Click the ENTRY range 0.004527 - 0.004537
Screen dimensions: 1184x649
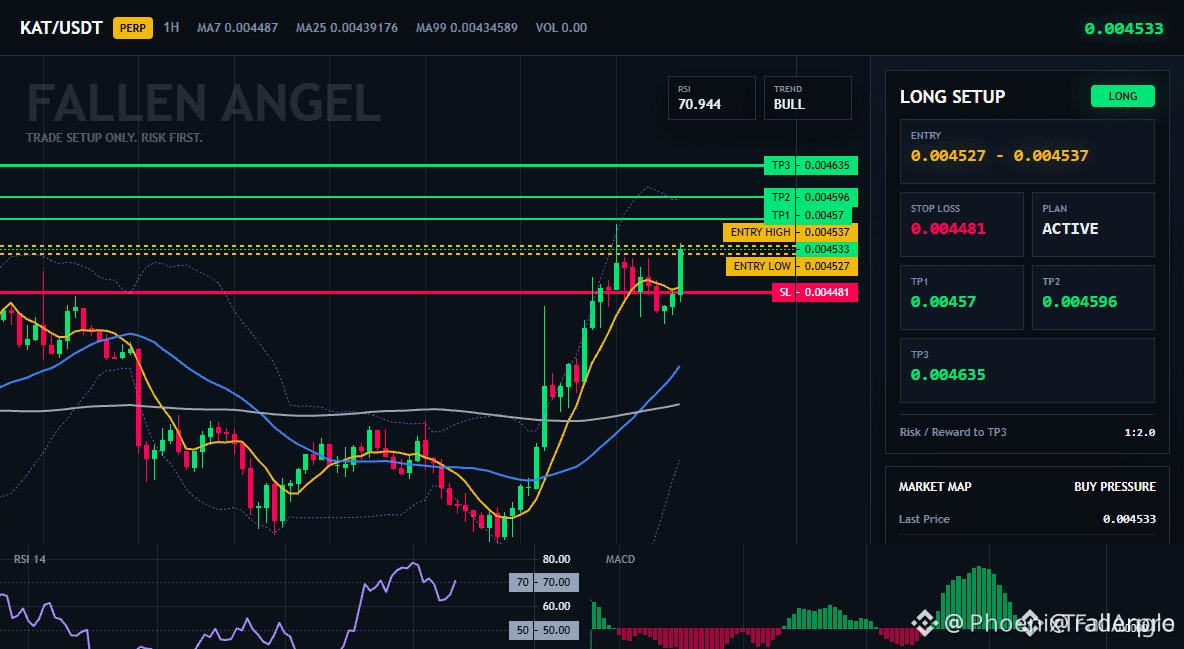[999, 156]
